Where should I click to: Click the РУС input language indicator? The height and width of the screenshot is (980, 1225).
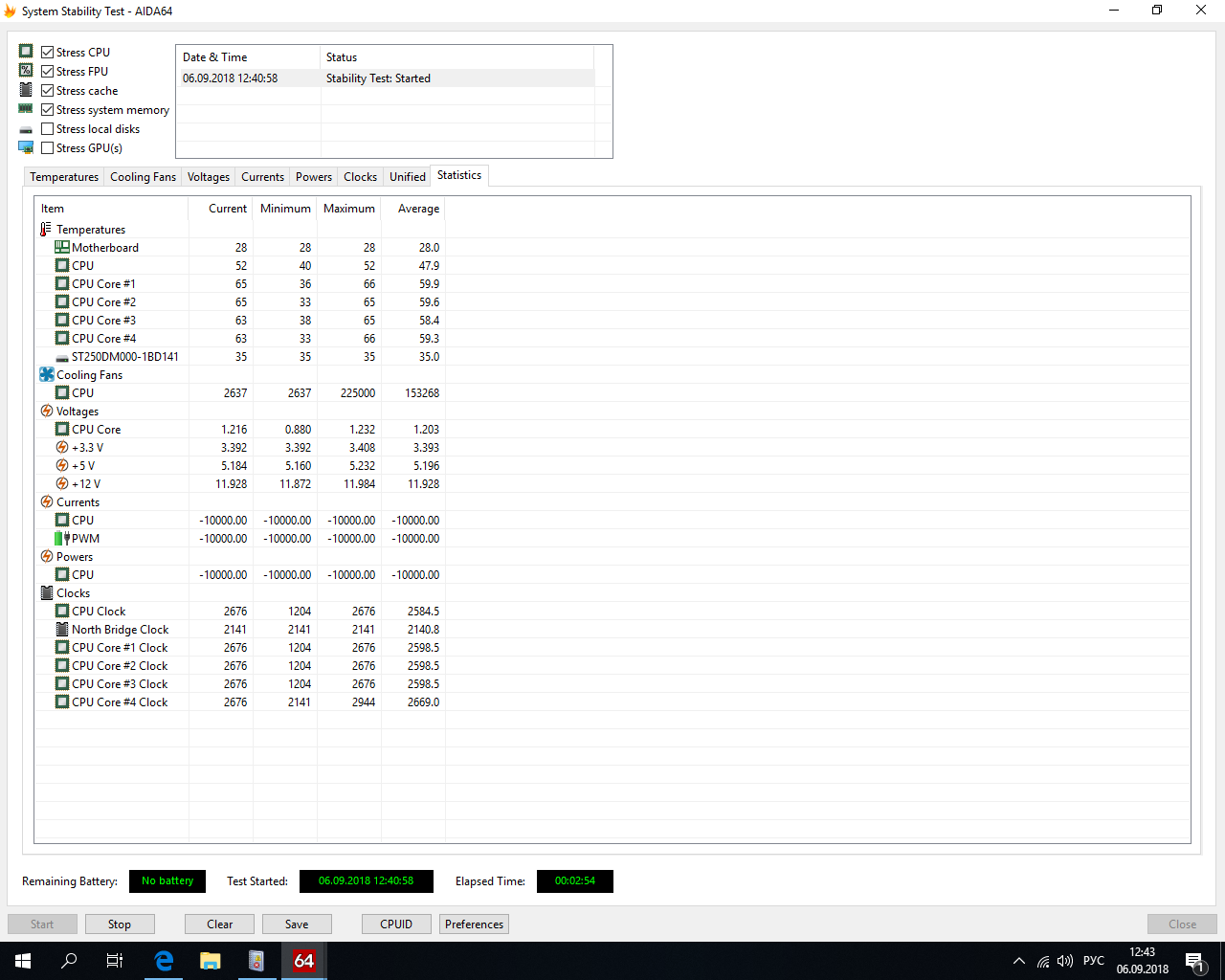coord(1094,961)
